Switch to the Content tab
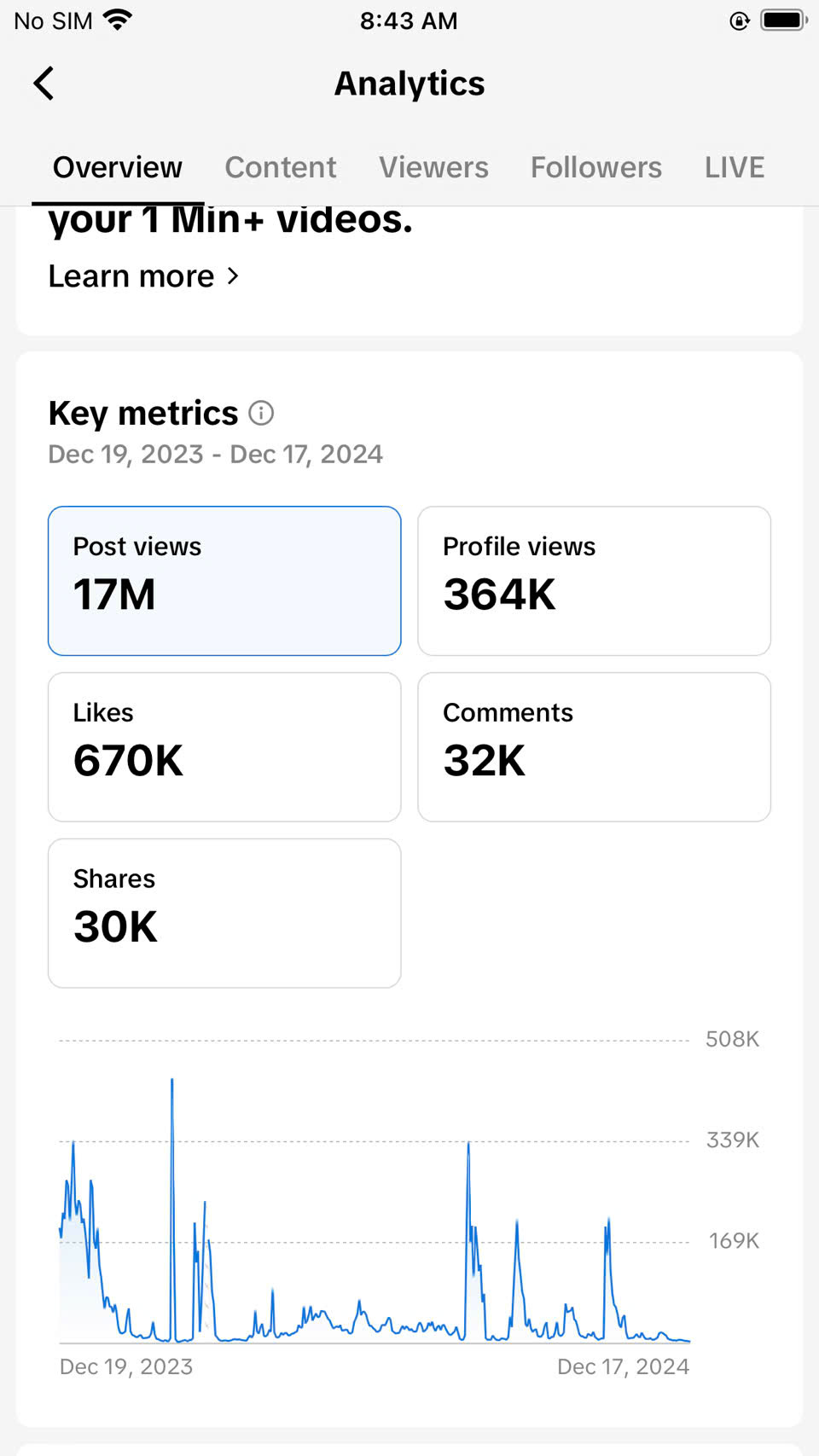Image resolution: width=819 pixels, height=1456 pixels. [x=281, y=167]
